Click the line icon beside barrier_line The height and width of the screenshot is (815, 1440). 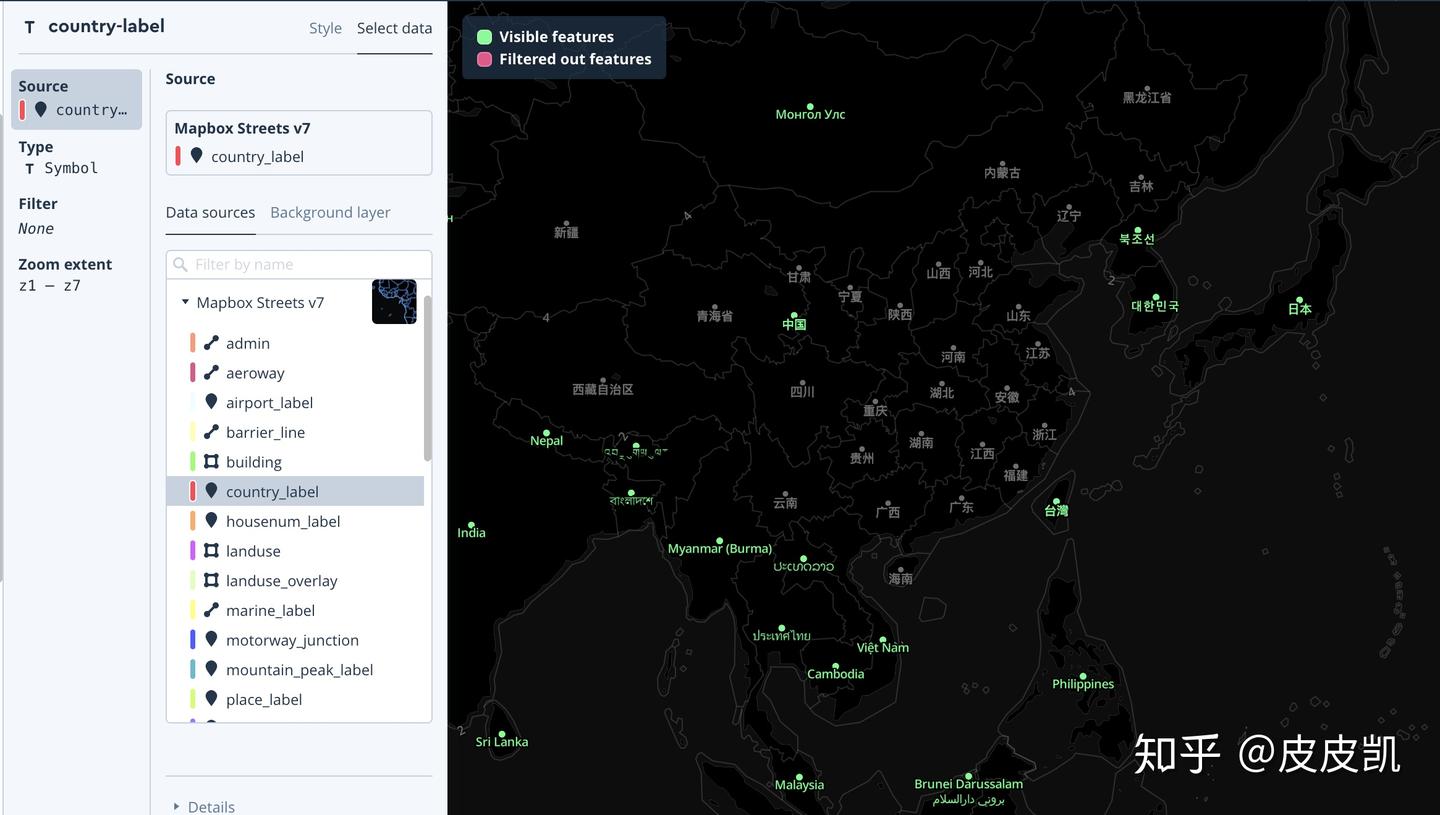211,432
